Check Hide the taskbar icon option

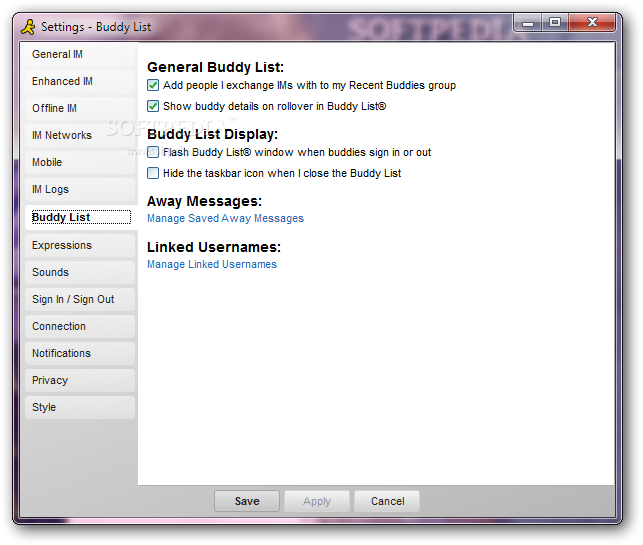tap(153, 173)
